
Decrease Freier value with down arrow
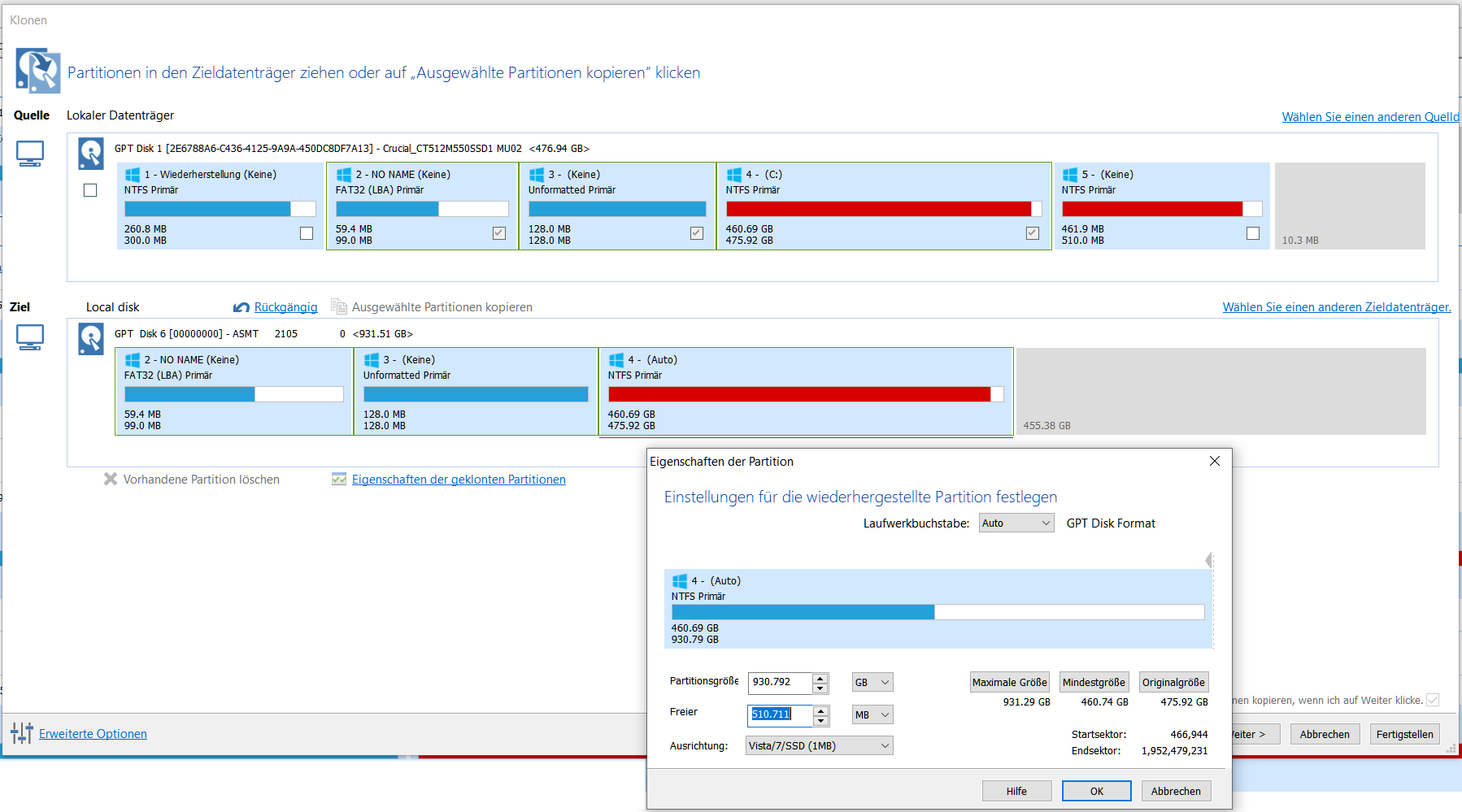pyautogui.click(x=820, y=721)
